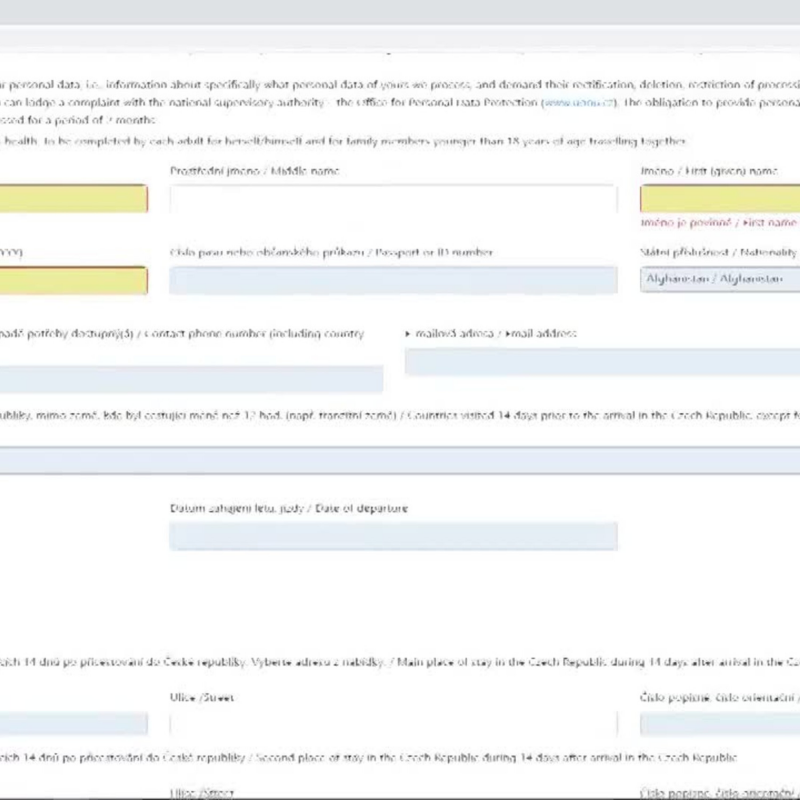Click the yellow field left of Passport number
The height and width of the screenshot is (800, 800).
pos(73,280)
